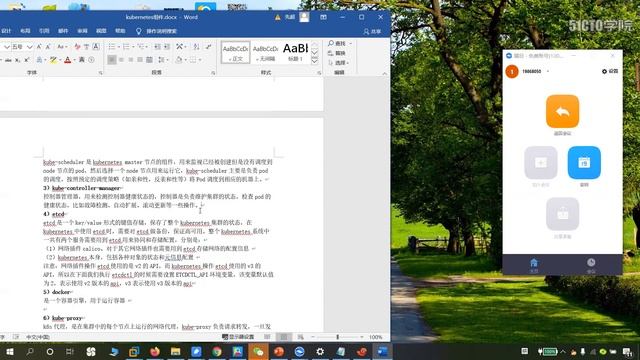Screen dimensions: 640x360
Task: Click the character shading icon
Action: coord(82,60)
